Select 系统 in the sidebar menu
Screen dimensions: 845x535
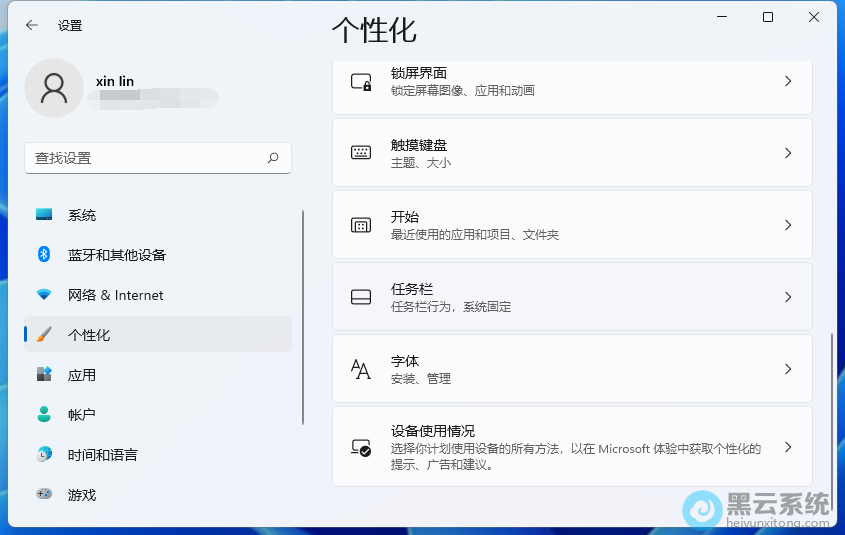coord(82,215)
